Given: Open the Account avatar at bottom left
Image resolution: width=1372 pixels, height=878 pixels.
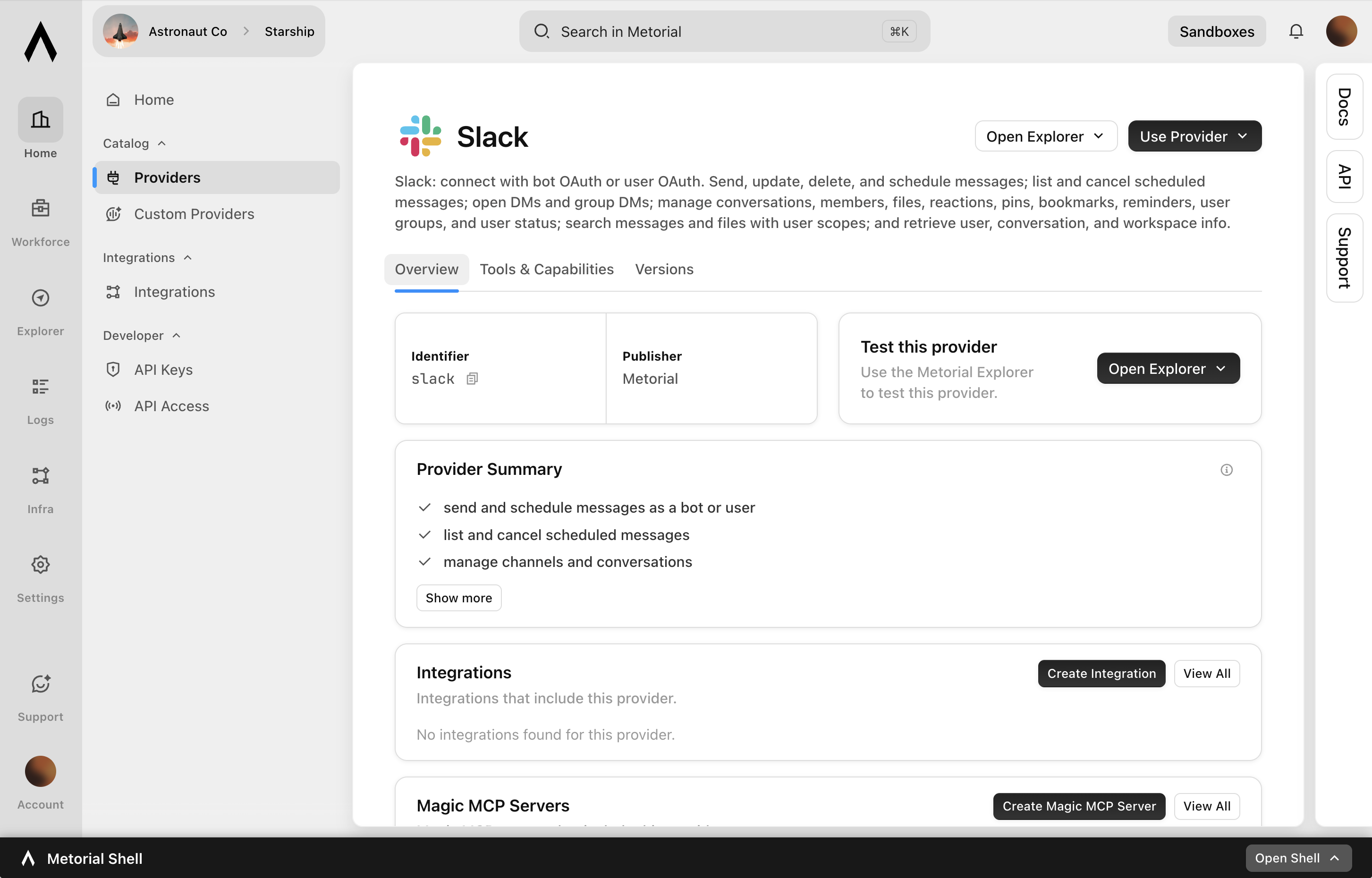Looking at the screenshot, I should pos(41,771).
